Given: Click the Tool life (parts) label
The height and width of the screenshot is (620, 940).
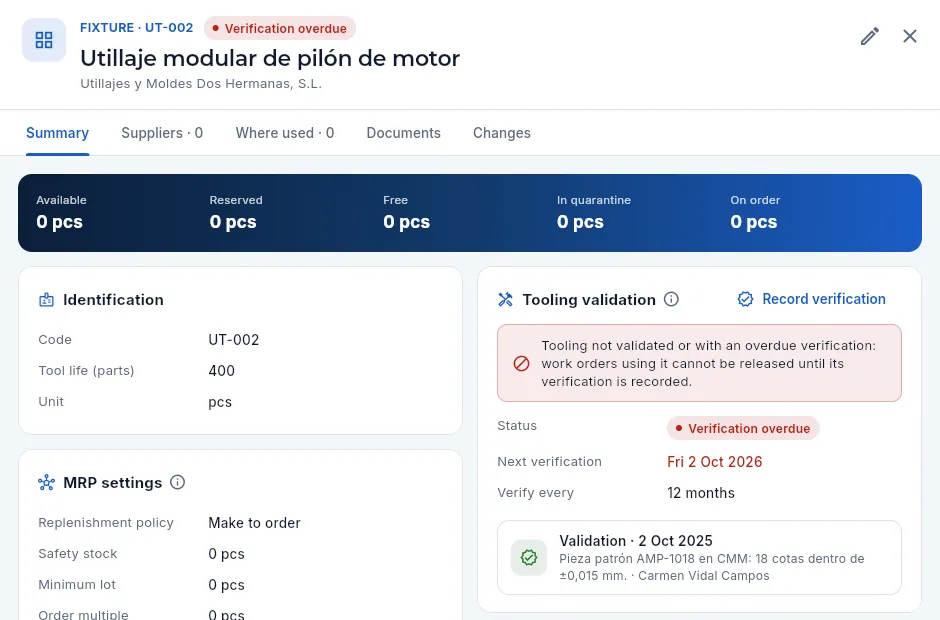Looking at the screenshot, I should point(86,371).
